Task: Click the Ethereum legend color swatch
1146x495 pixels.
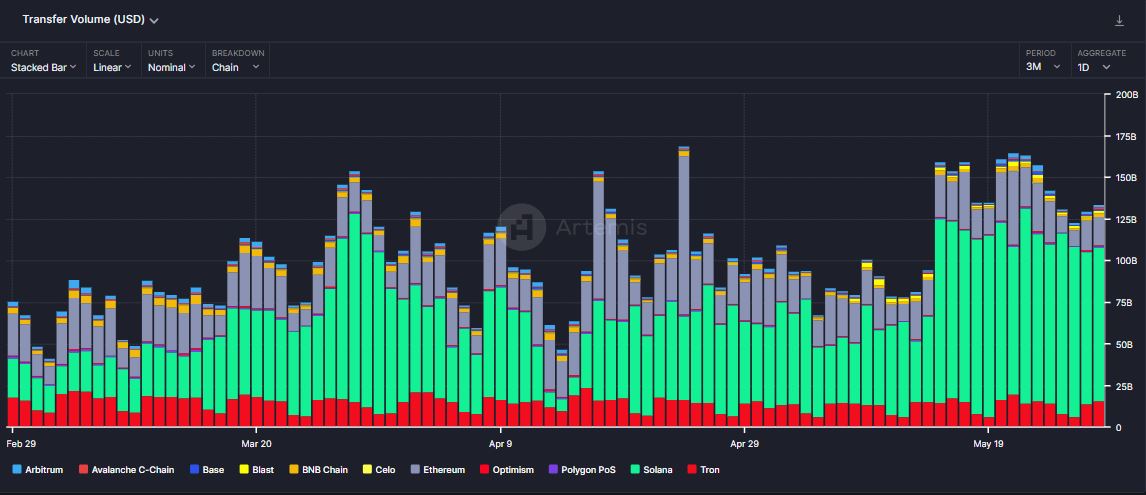Action: point(414,469)
